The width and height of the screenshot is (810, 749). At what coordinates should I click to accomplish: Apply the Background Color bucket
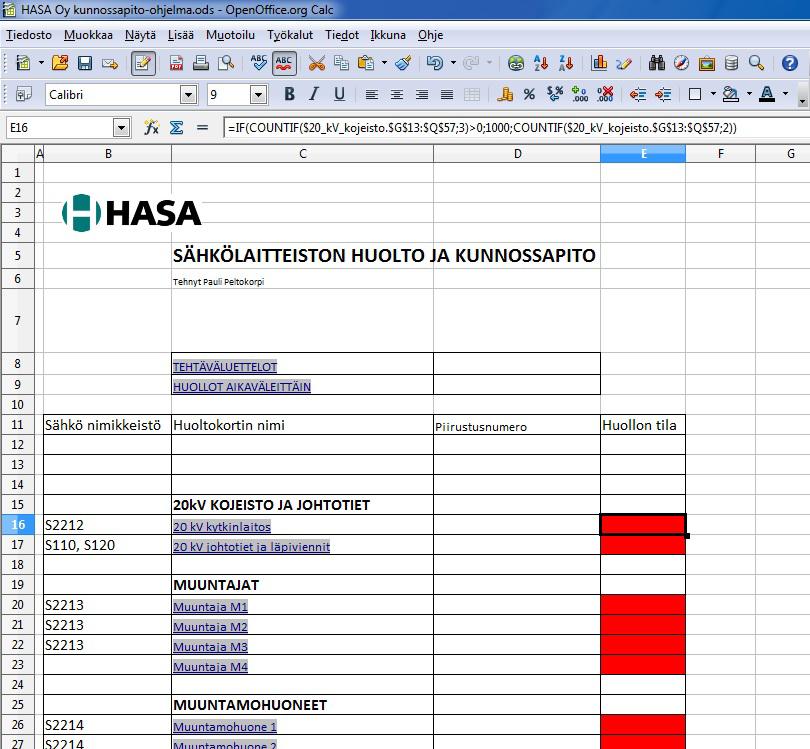730,94
